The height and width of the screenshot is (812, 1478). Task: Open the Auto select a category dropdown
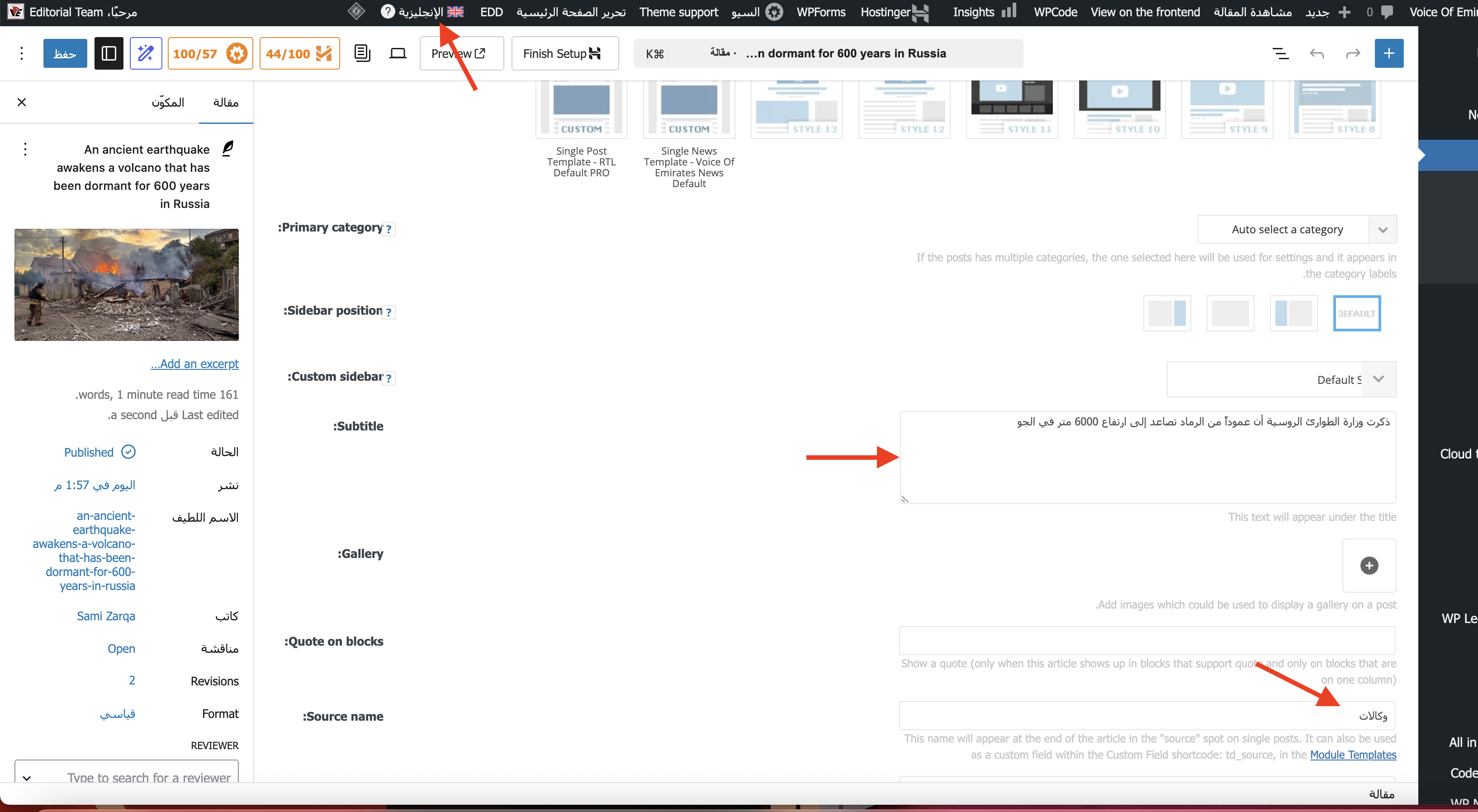coord(1297,229)
